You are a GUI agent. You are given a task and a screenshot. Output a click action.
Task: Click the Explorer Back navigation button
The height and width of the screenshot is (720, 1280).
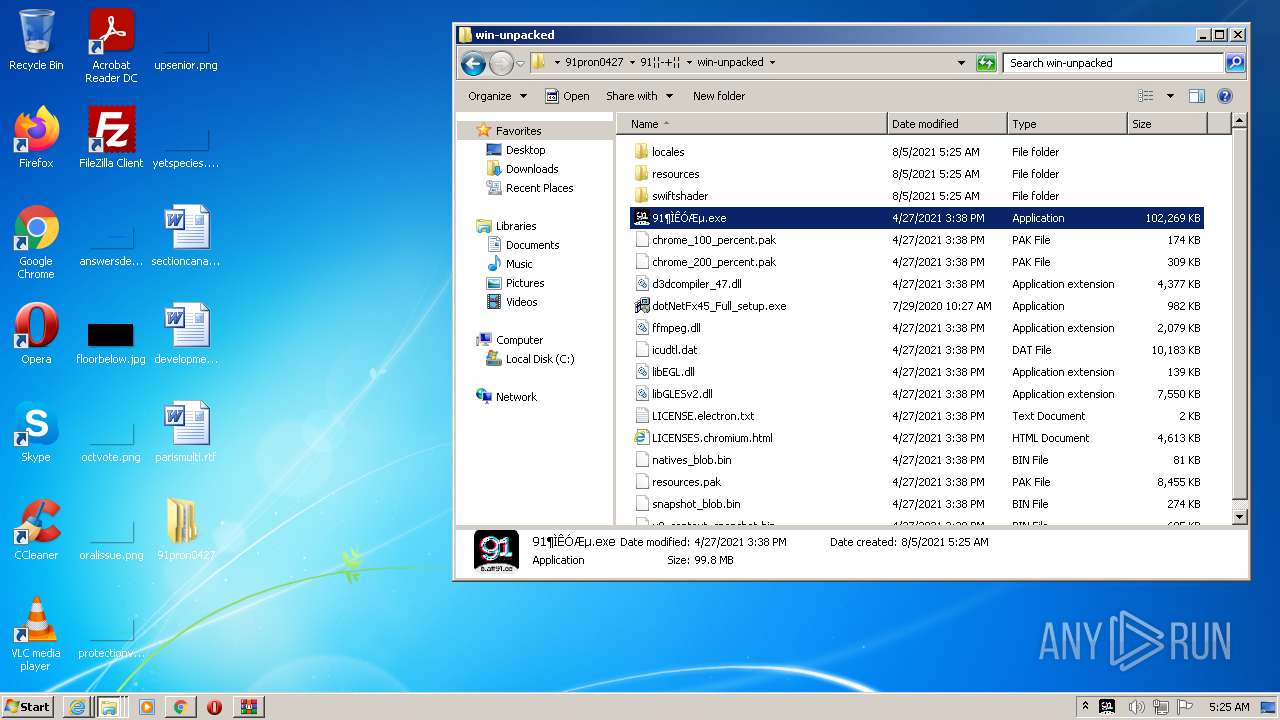coord(473,63)
